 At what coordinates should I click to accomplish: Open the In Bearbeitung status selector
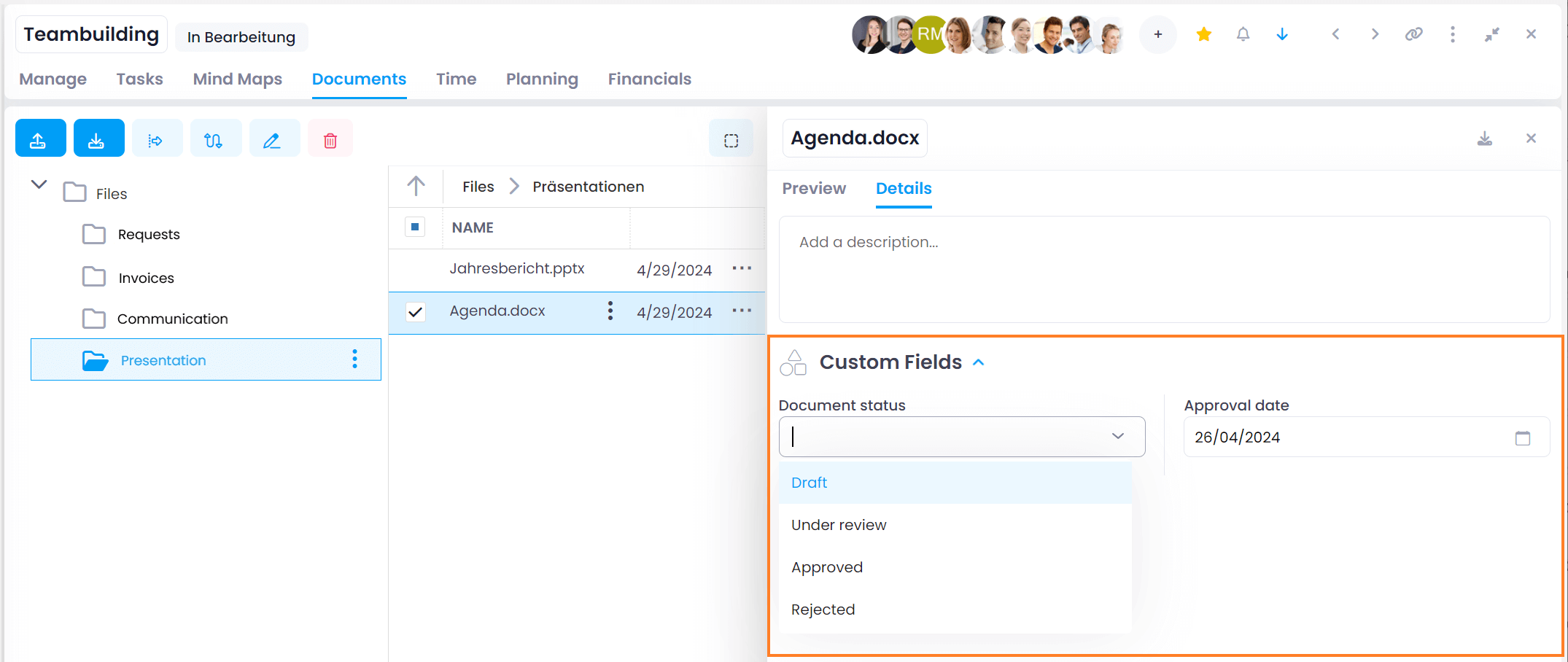241,37
